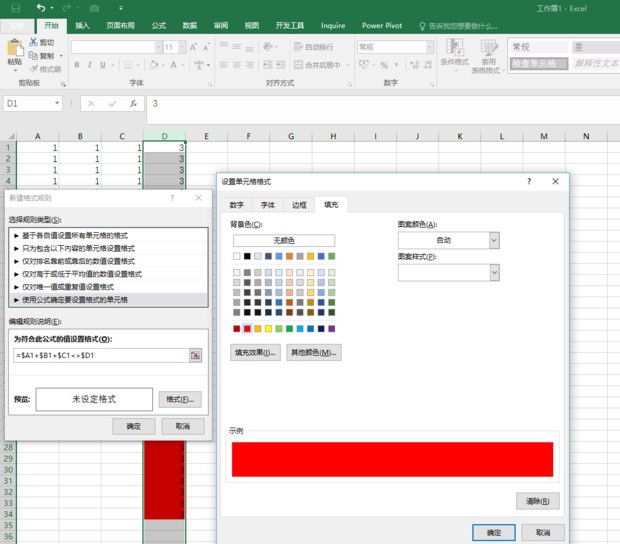This screenshot has width=620, height=544.
Task: Click the rule formula input field
Action: [x=98, y=355]
